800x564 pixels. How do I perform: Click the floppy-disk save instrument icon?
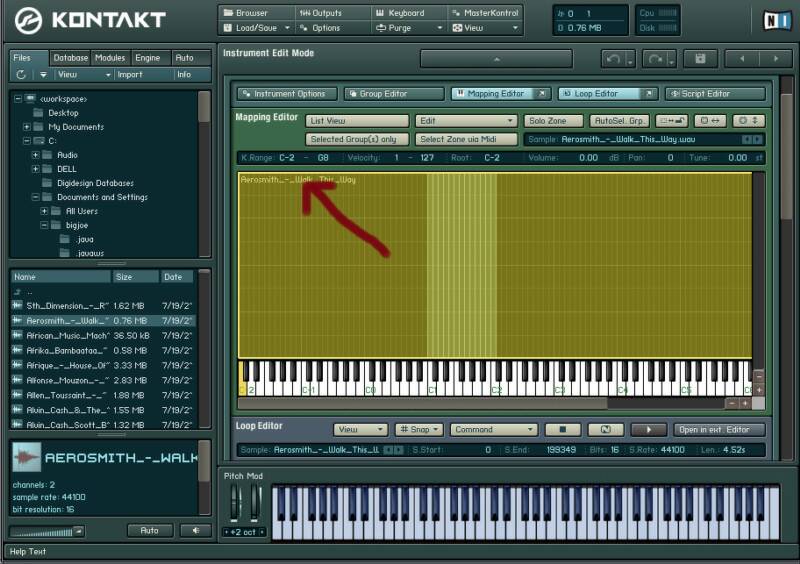coord(700,59)
